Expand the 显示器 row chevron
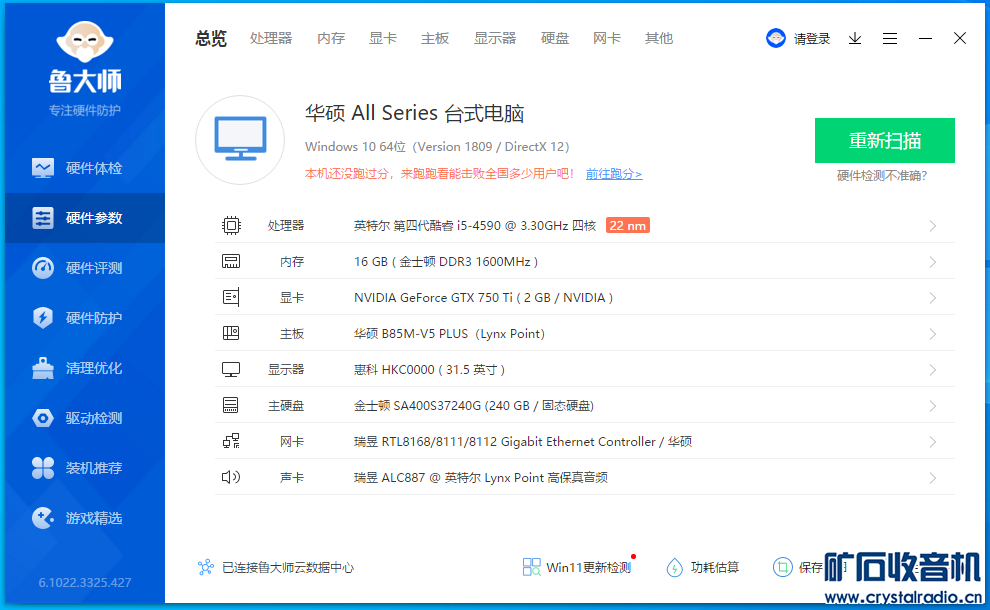The width and height of the screenshot is (990, 610). [933, 370]
